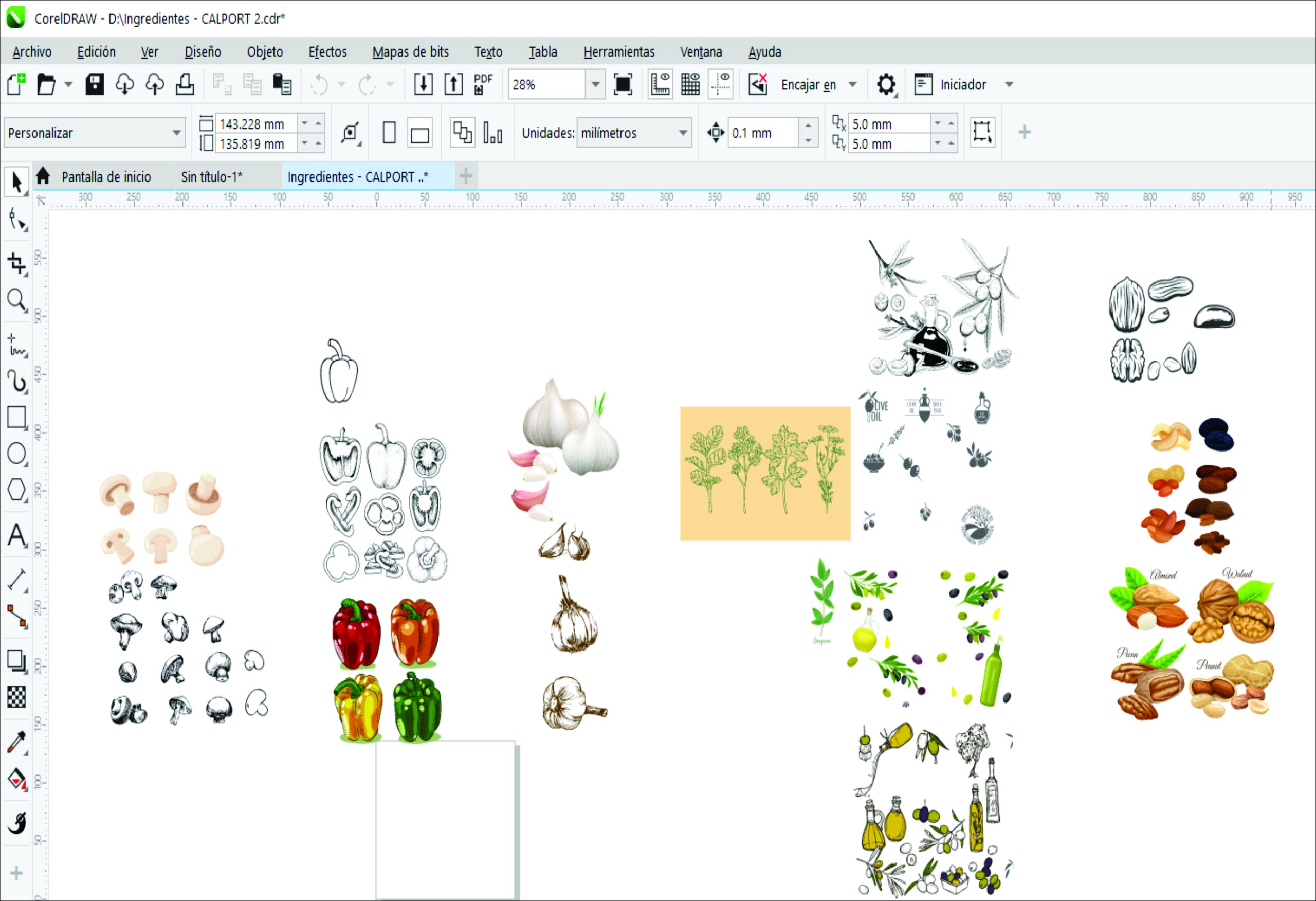This screenshot has height=901, width=1316.
Task: Open the Efectos menu
Action: pyautogui.click(x=327, y=52)
